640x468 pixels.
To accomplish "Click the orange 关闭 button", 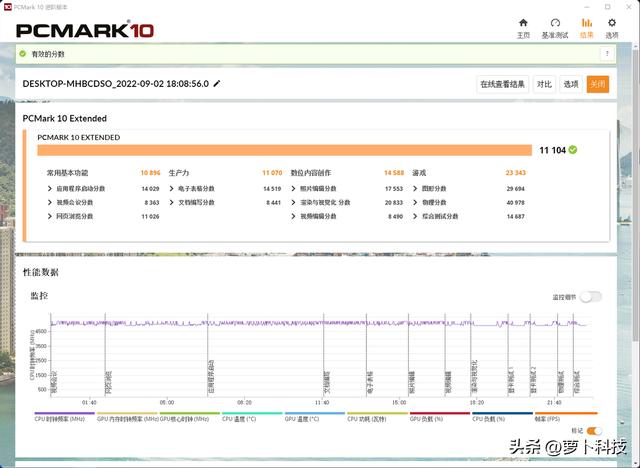I will [598, 84].
